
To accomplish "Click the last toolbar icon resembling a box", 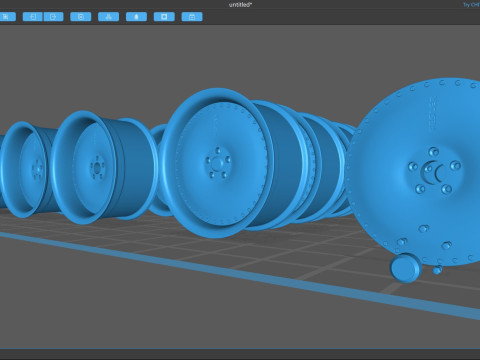I will pyautogui.click(x=192, y=17).
